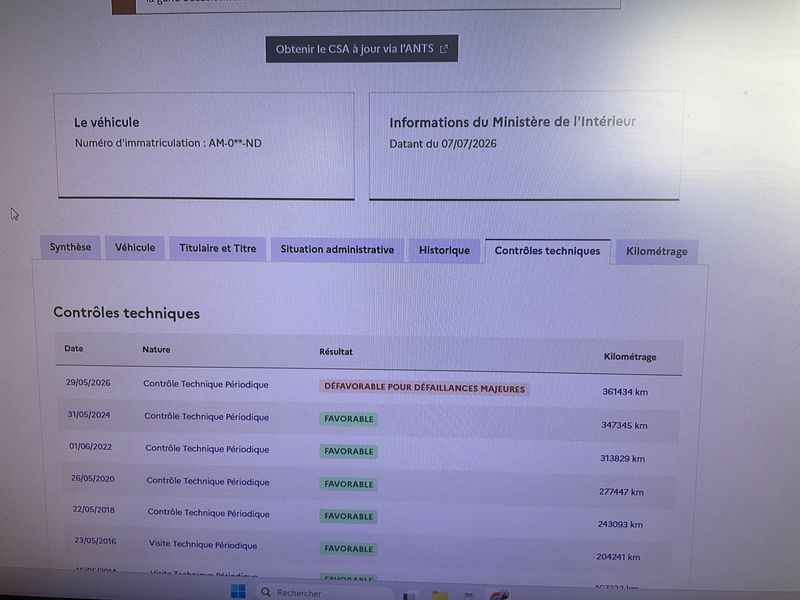
Task: Select the Contrôles techniques tab
Action: point(547,251)
